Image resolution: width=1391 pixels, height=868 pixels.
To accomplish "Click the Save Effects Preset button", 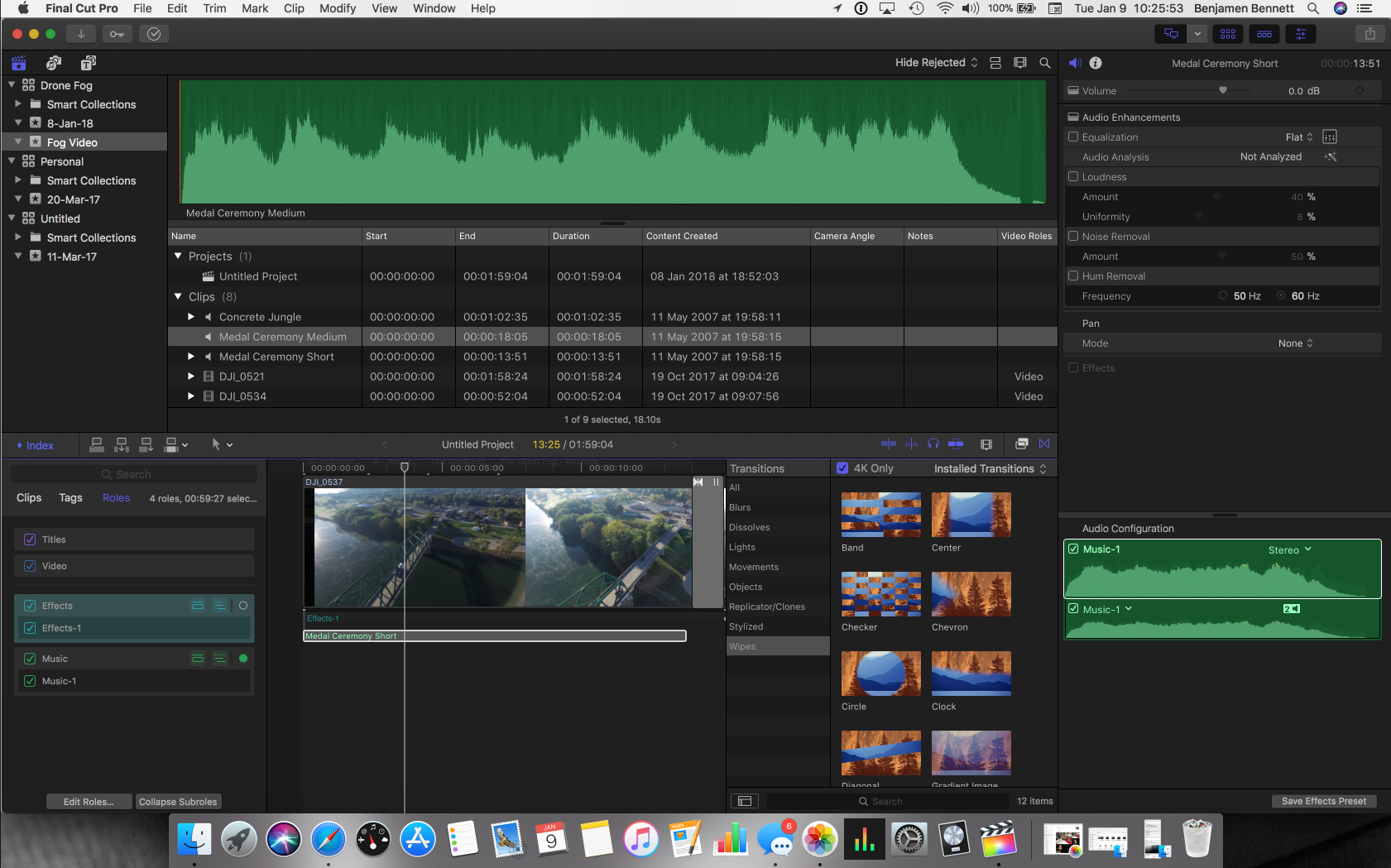I will coord(1324,801).
